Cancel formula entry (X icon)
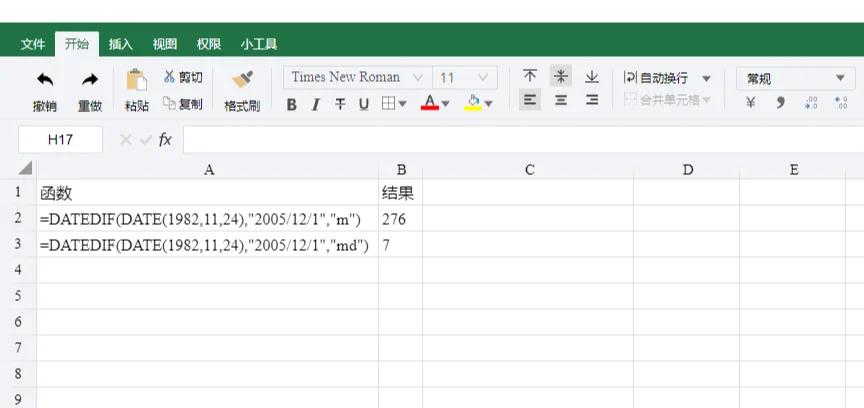864x408 pixels. pos(126,140)
